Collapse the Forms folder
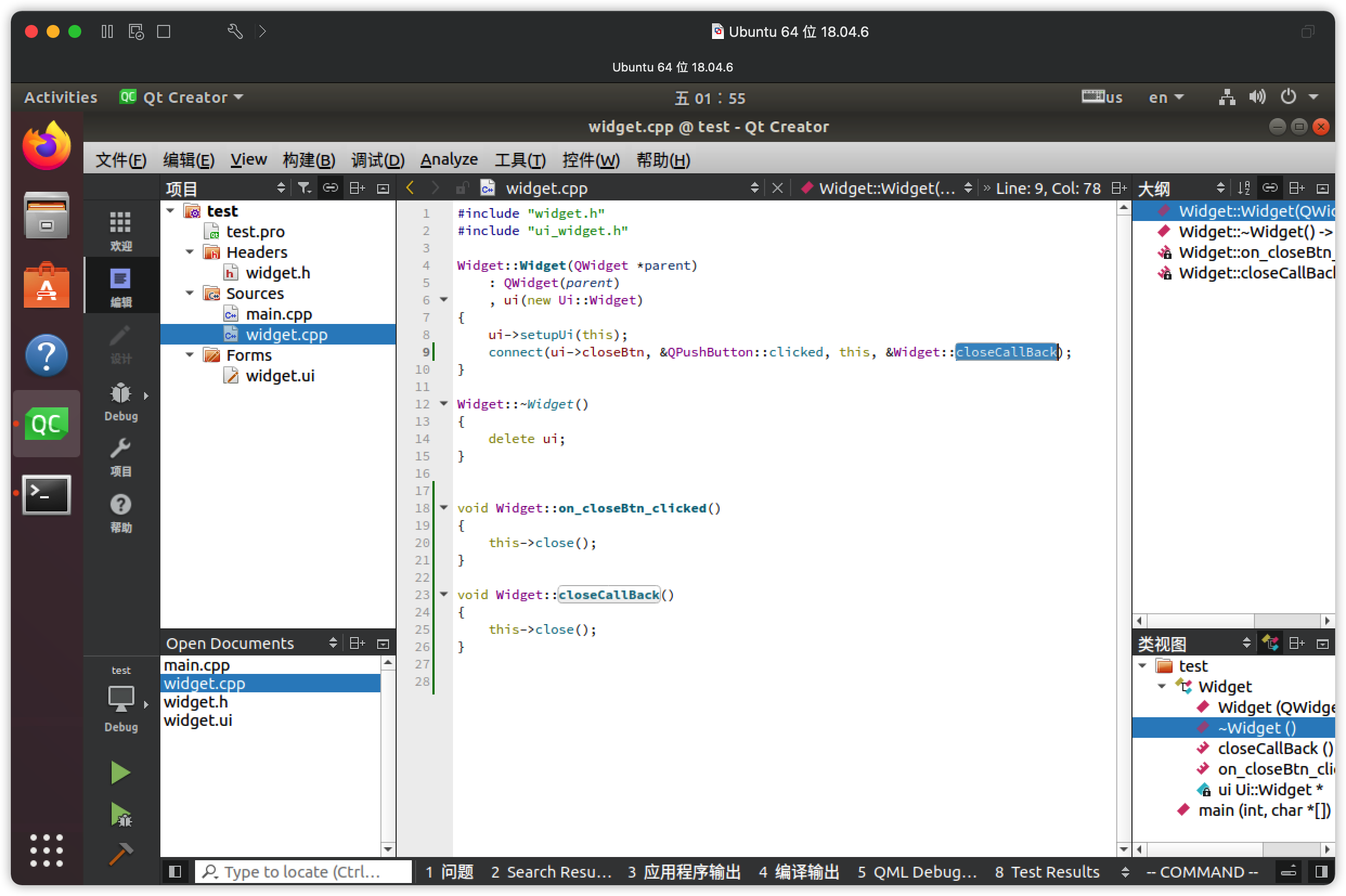 pos(190,355)
